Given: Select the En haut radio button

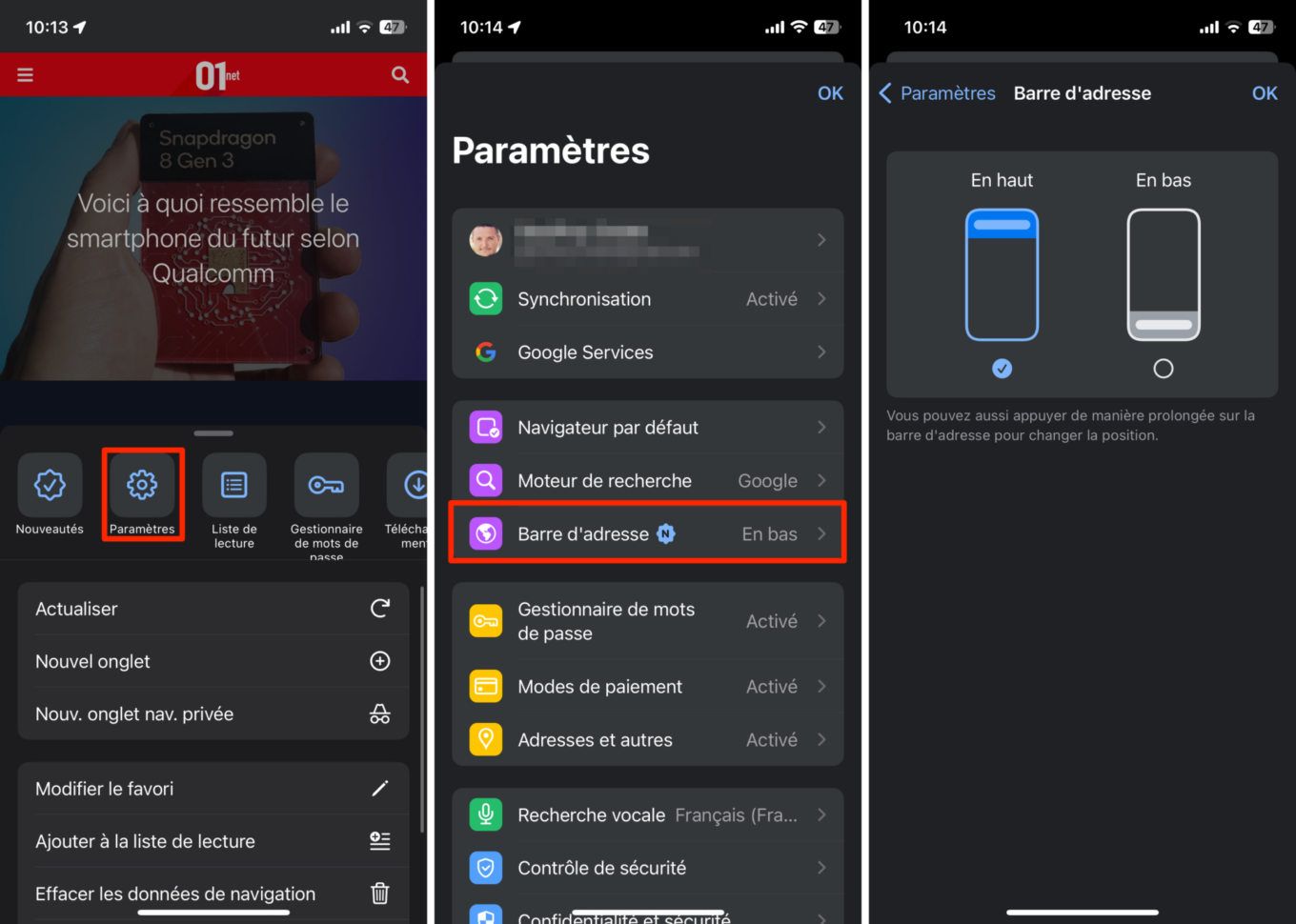Looking at the screenshot, I should (1002, 369).
